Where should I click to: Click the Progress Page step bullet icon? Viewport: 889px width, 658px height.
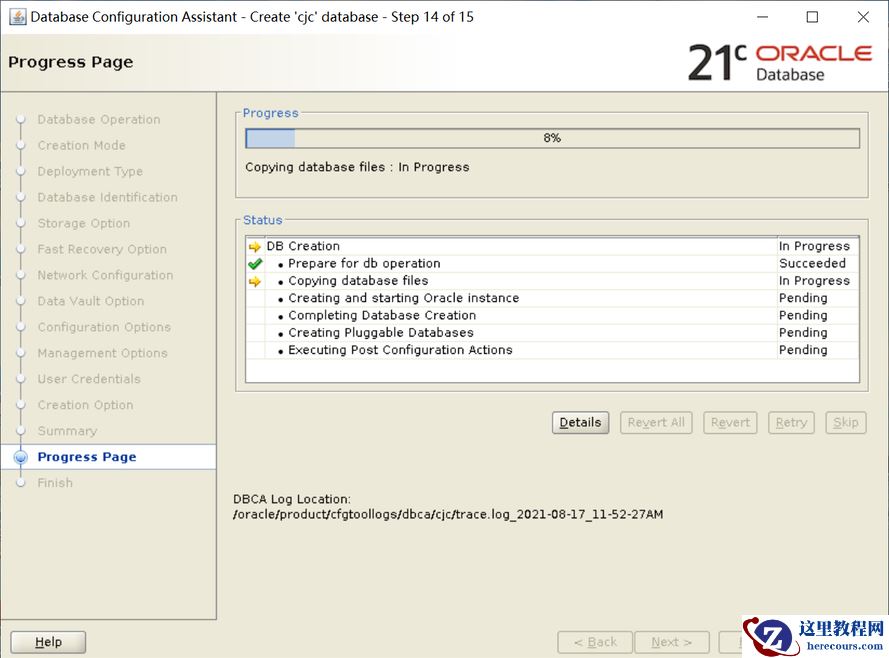(x=21, y=457)
